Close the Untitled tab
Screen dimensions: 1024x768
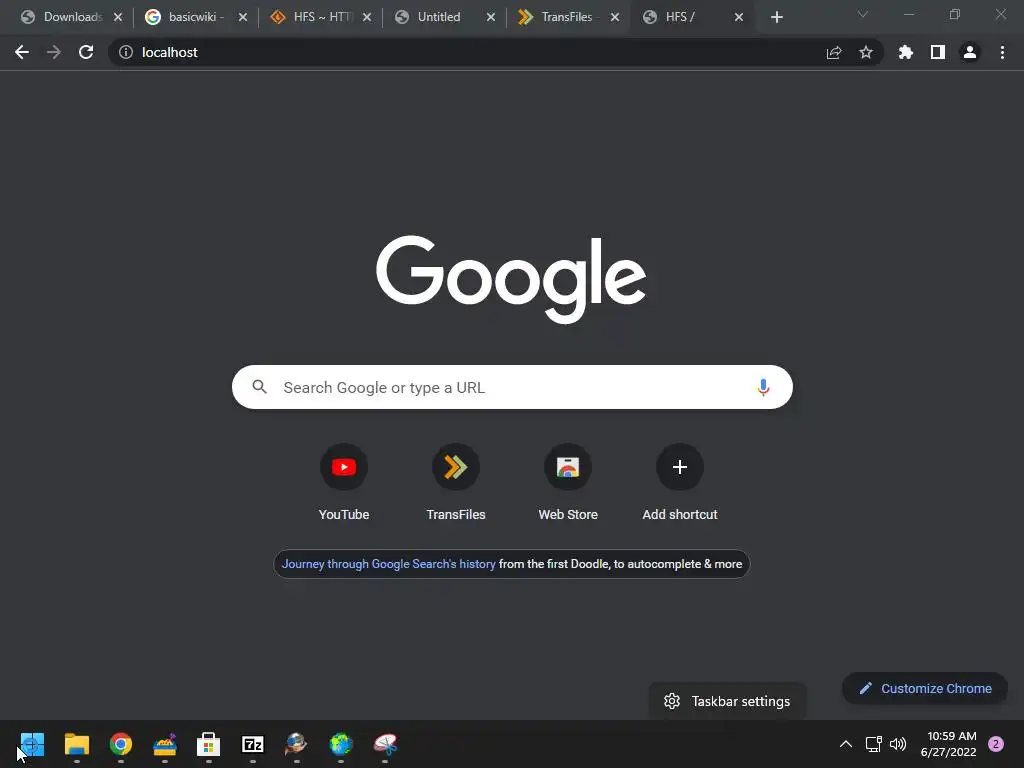[x=491, y=17]
